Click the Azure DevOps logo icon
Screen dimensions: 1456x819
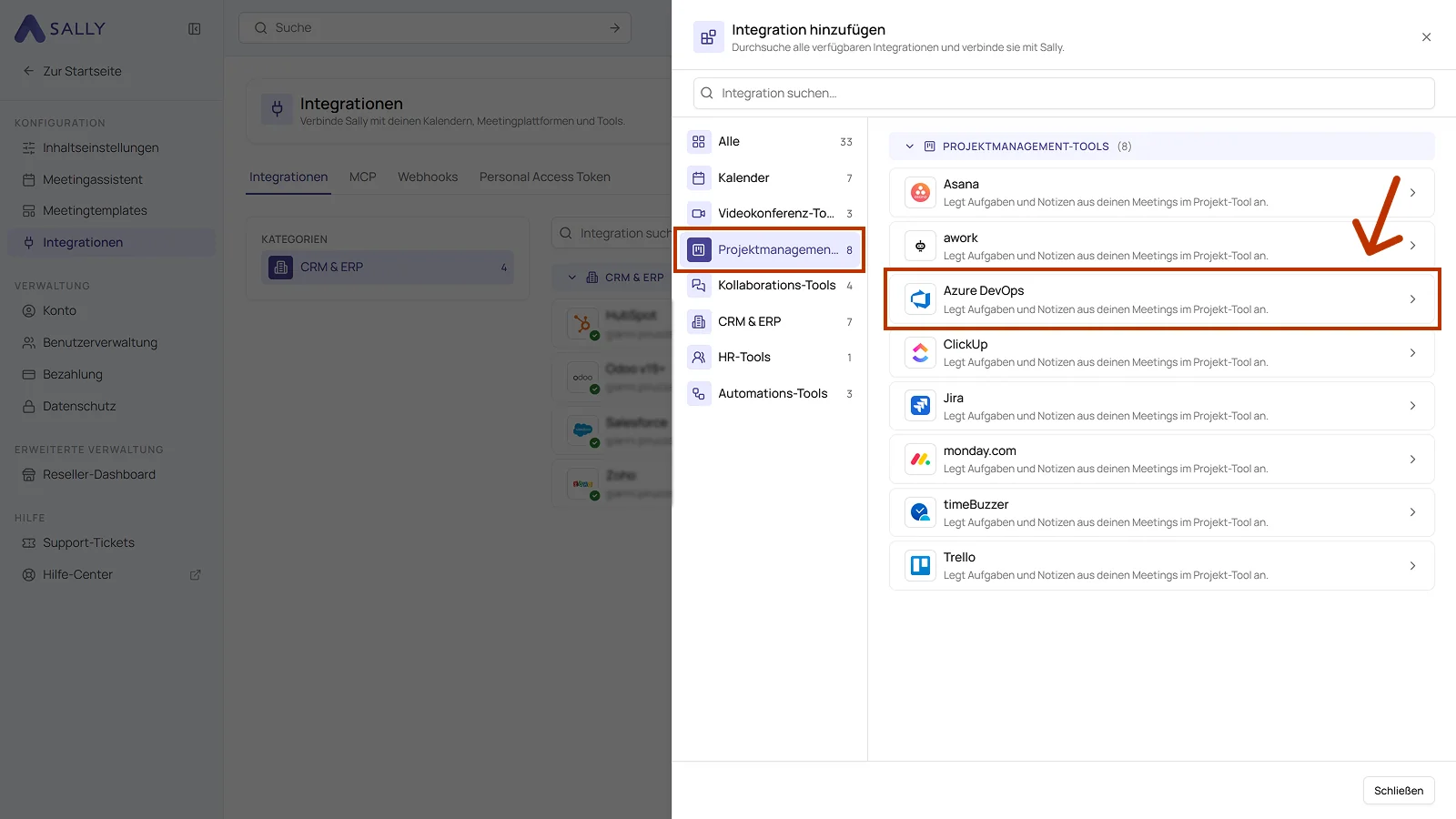[920, 299]
